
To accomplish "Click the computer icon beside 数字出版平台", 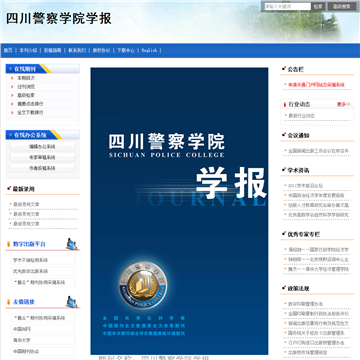I will point(71,244).
